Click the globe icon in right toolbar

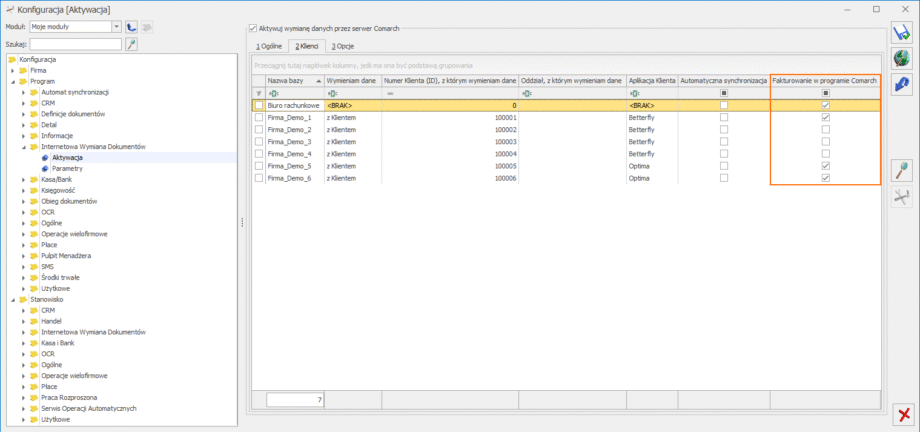(x=902, y=59)
